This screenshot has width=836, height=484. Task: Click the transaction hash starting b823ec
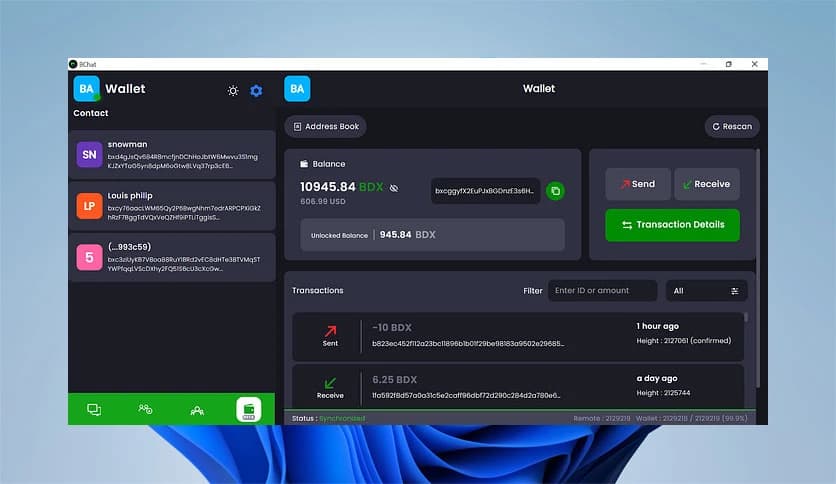468,344
